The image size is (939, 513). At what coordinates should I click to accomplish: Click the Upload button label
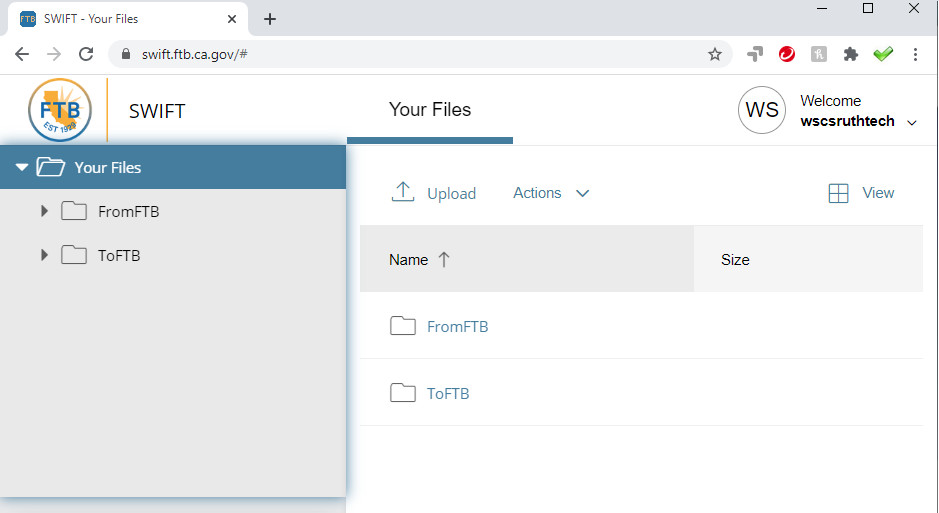[x=452, y=193]
